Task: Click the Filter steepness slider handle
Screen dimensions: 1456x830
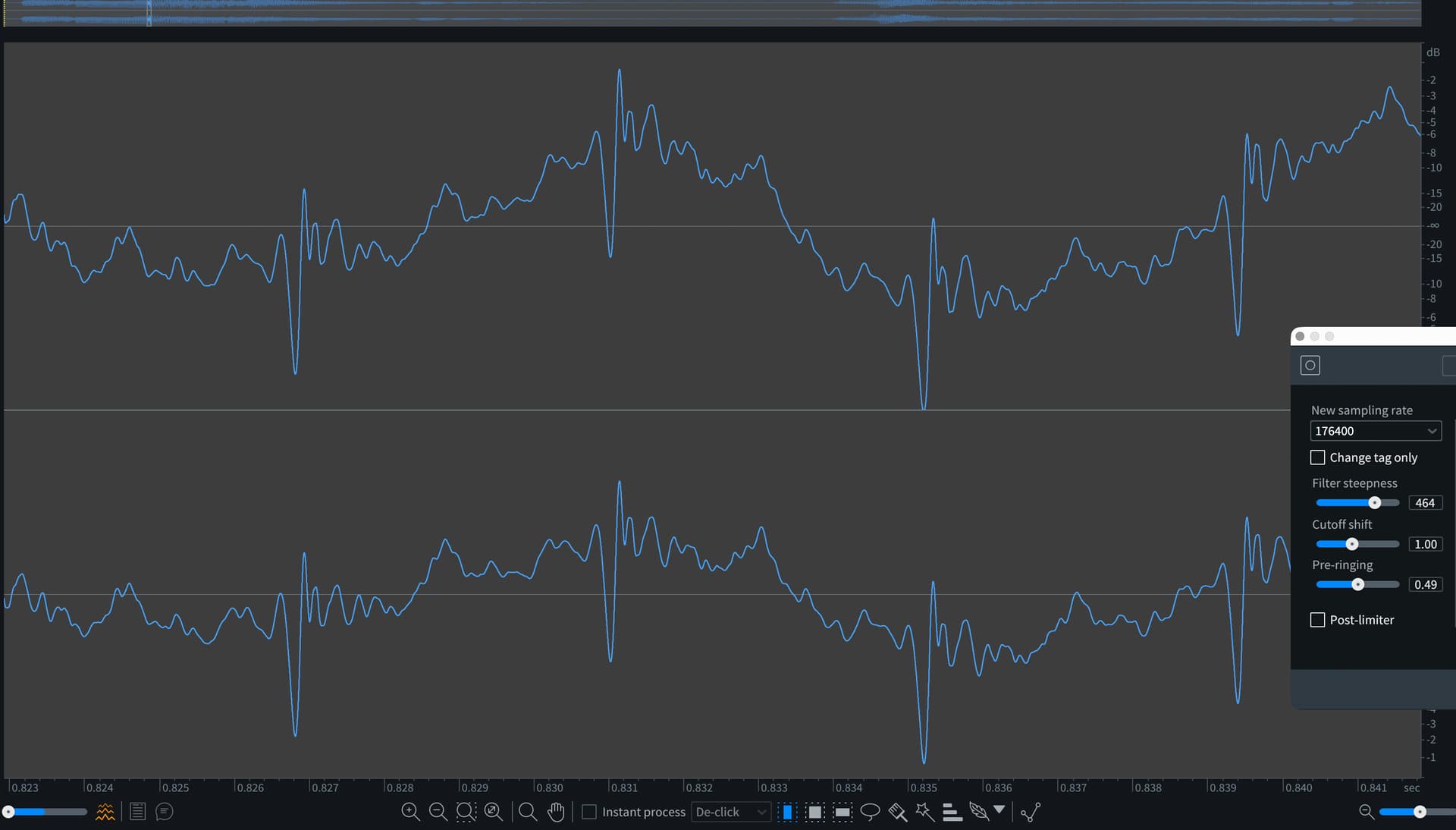Action: point(1374,503)
